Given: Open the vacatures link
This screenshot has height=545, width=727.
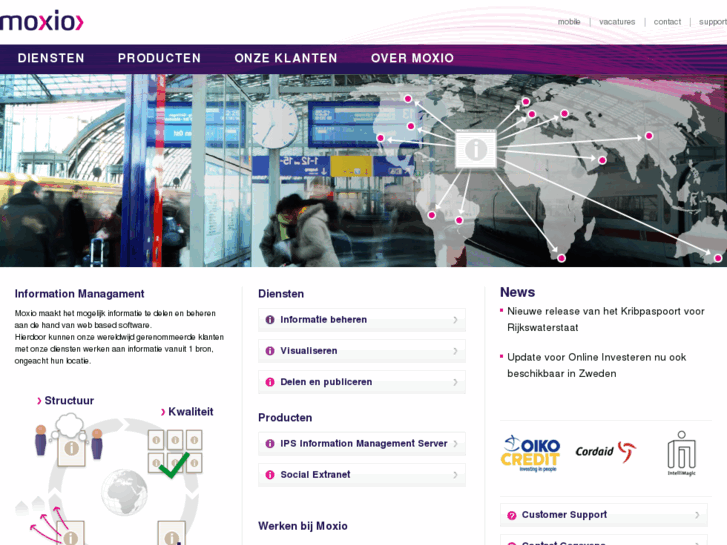Looking at the screenshot, I should point(617,22).
